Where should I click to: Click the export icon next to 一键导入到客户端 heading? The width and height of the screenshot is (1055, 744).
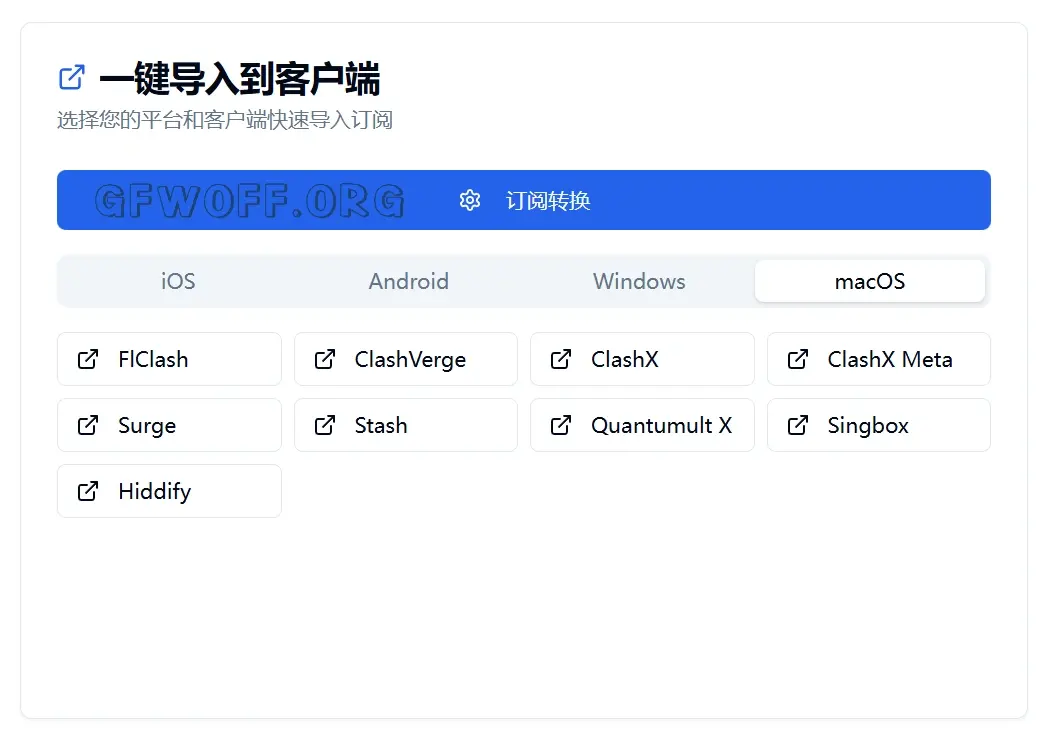70,76
